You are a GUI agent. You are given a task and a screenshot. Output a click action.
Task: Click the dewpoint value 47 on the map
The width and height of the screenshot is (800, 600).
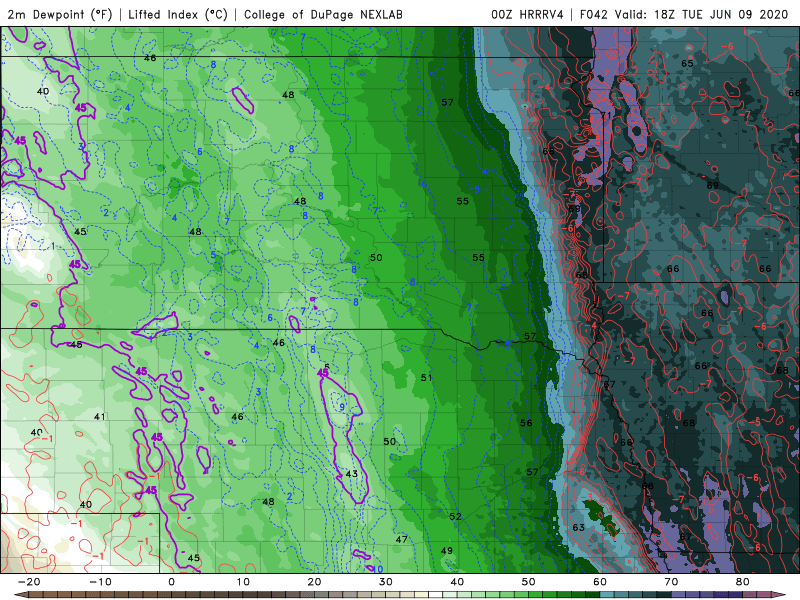click(402, 539)
